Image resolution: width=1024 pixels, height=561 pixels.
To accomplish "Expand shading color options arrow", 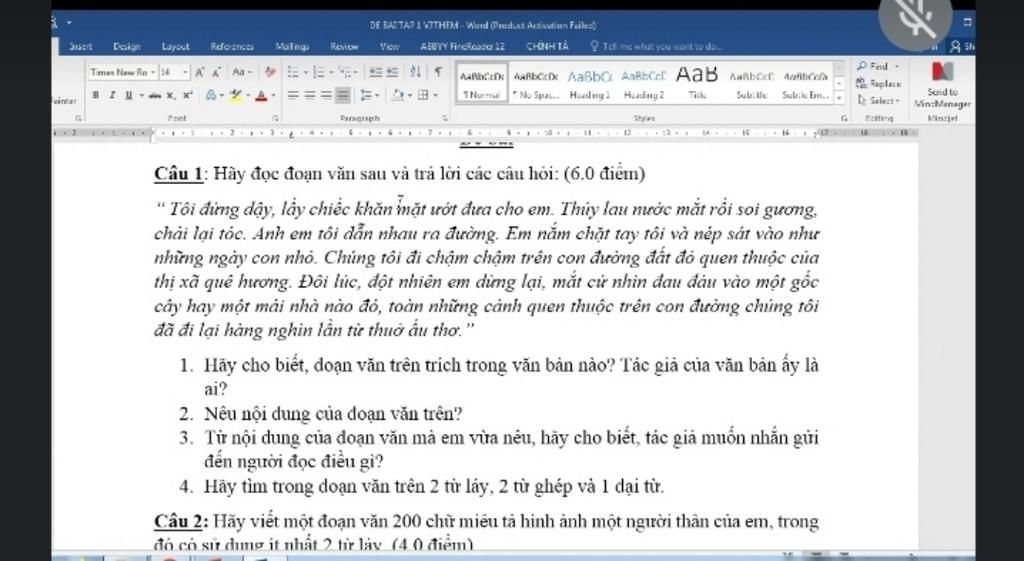I will 409,95.
